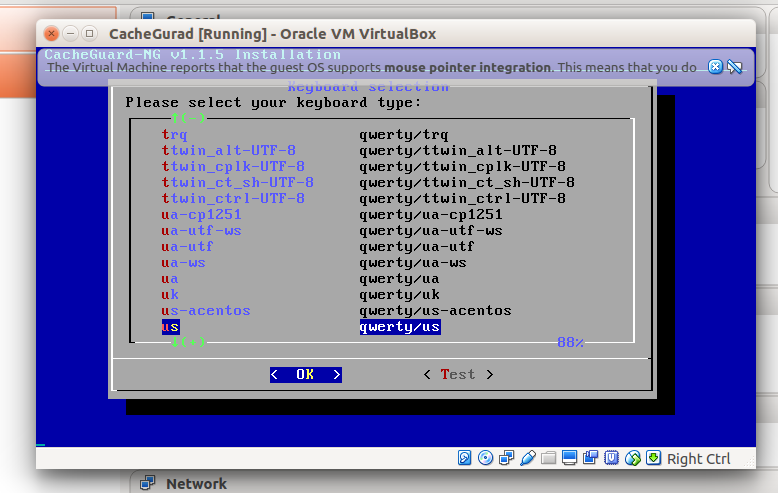
Task: Click the shared folders status icon
Action: [x=548, y=458]
